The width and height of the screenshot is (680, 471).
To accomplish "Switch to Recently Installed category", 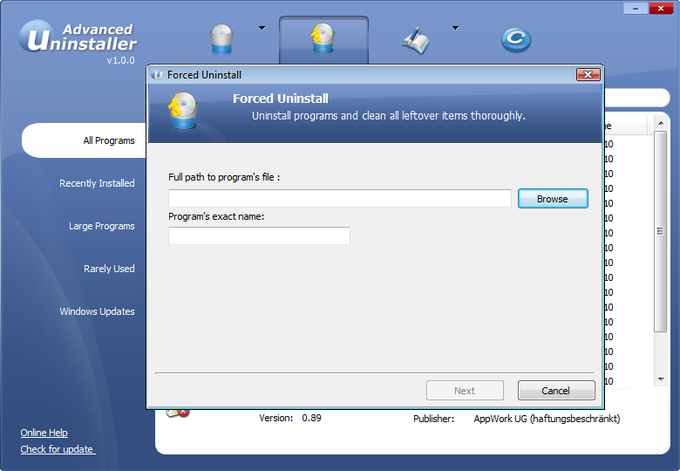I will (x=97, y=183).
